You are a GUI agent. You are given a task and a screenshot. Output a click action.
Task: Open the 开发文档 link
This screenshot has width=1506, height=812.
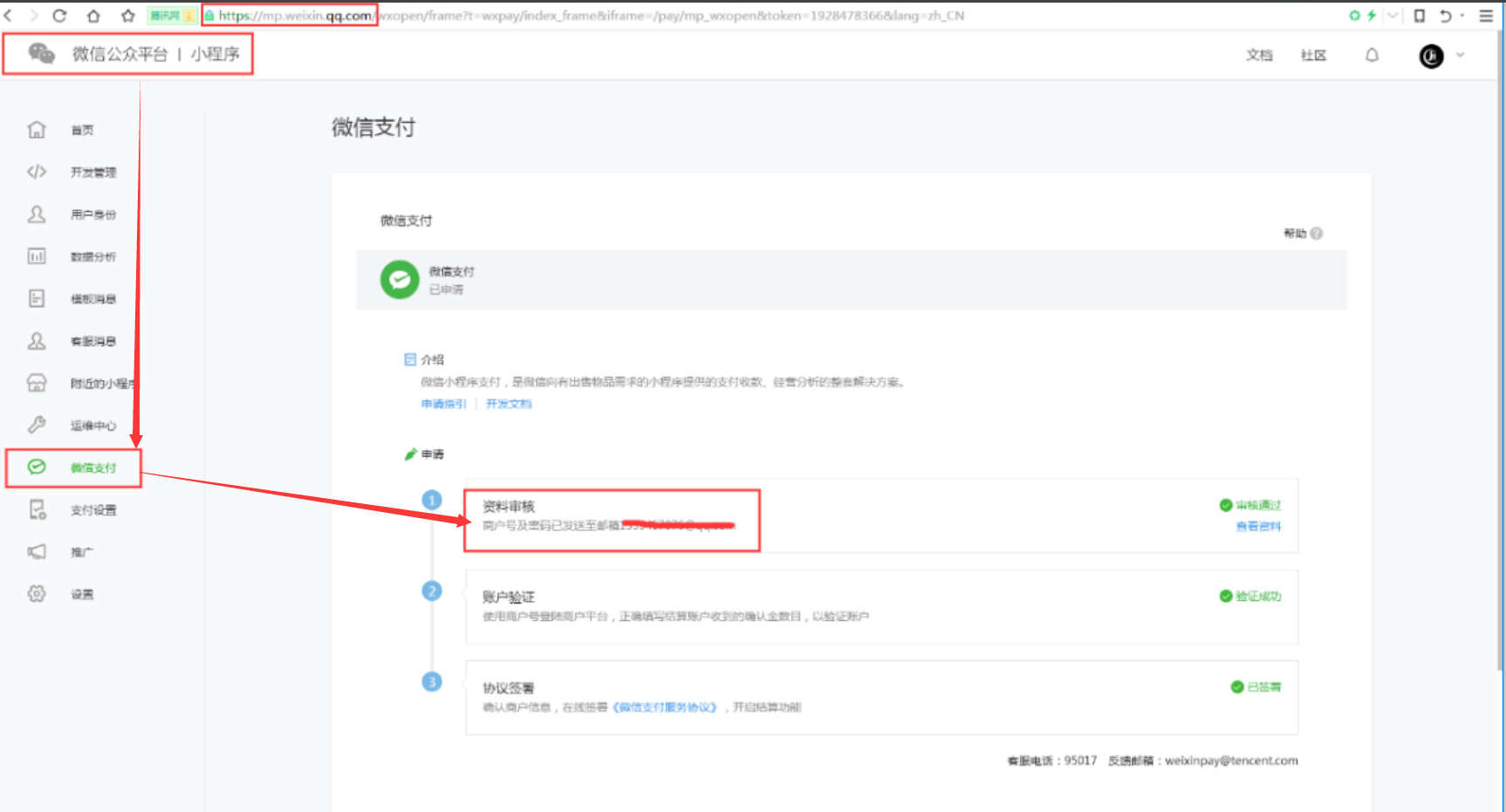tap(508, 404)
